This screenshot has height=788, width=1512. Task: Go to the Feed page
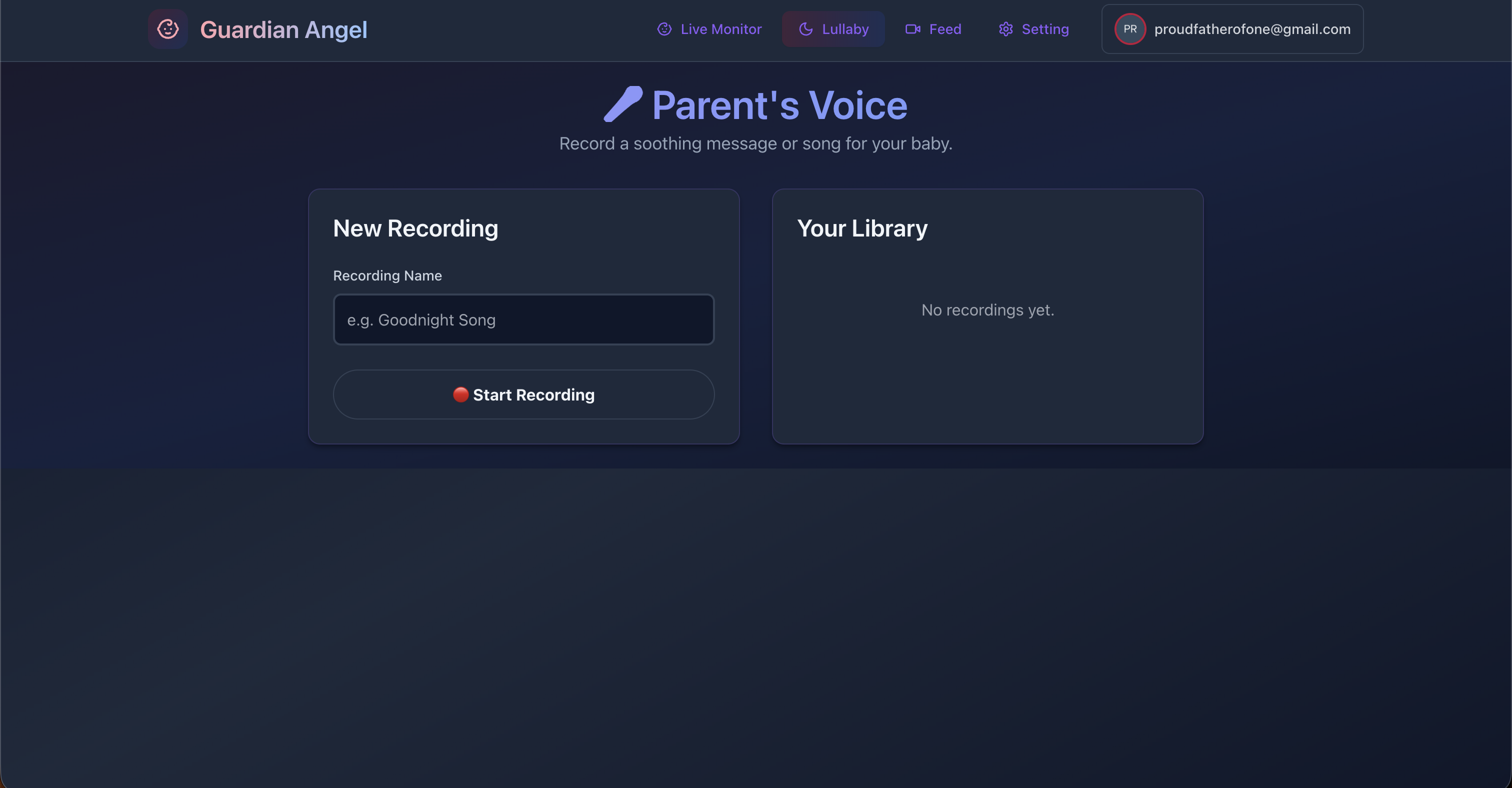coord(933,29)
